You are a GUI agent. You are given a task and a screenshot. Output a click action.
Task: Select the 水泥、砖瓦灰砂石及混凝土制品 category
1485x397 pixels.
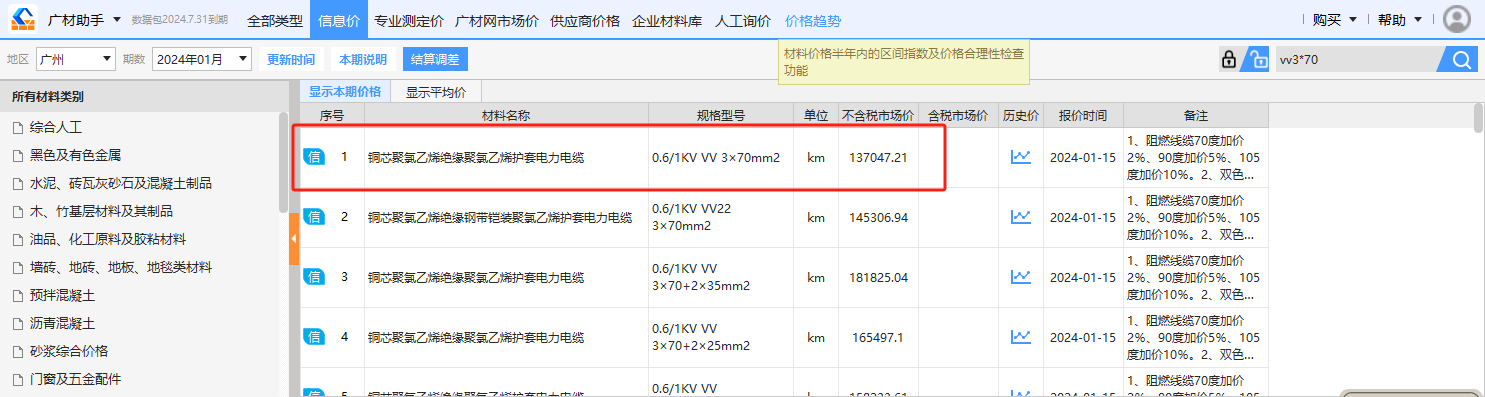[121, 183]
